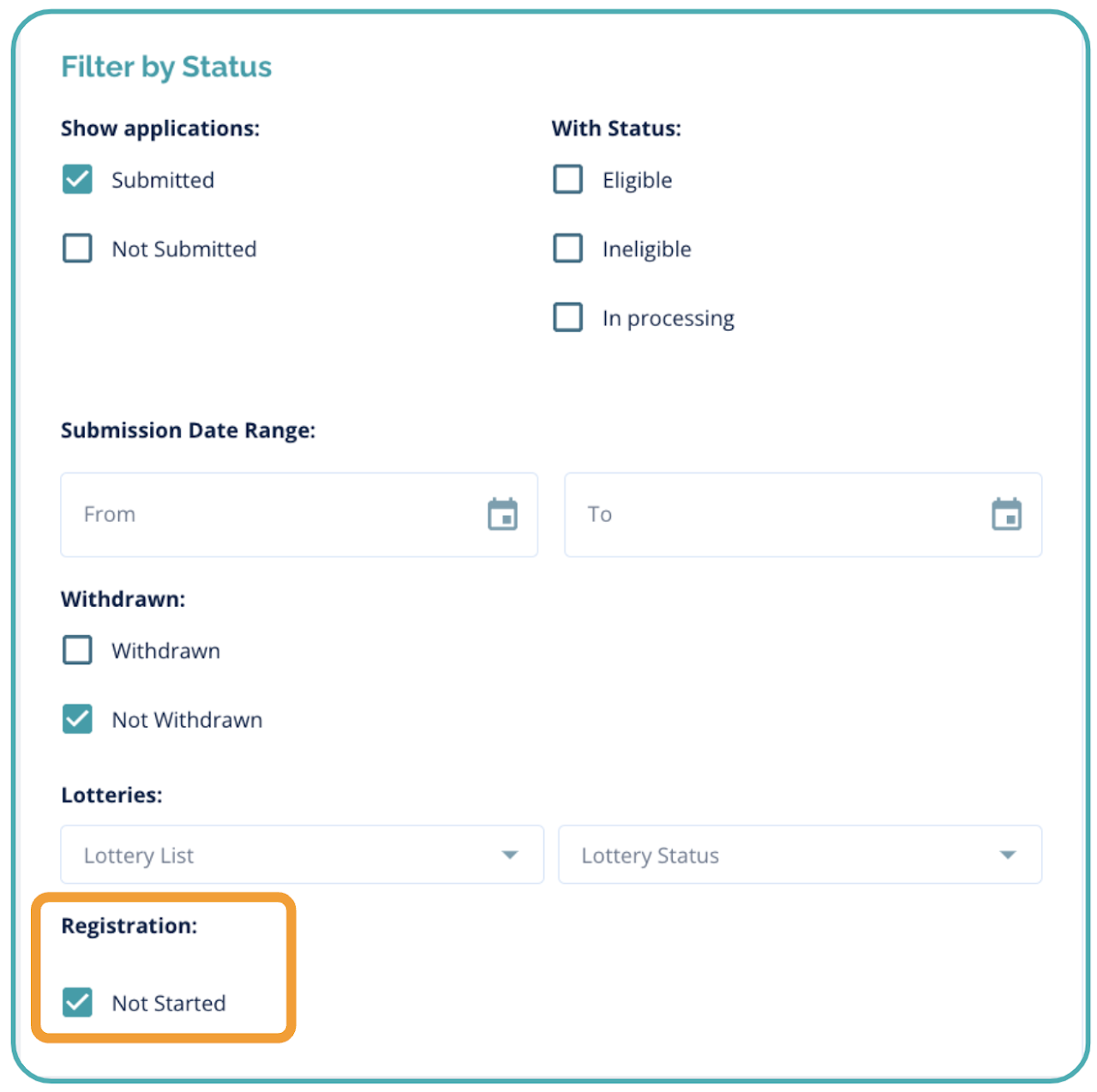Click the Lottery Status caret arrow

(1008, 855)
